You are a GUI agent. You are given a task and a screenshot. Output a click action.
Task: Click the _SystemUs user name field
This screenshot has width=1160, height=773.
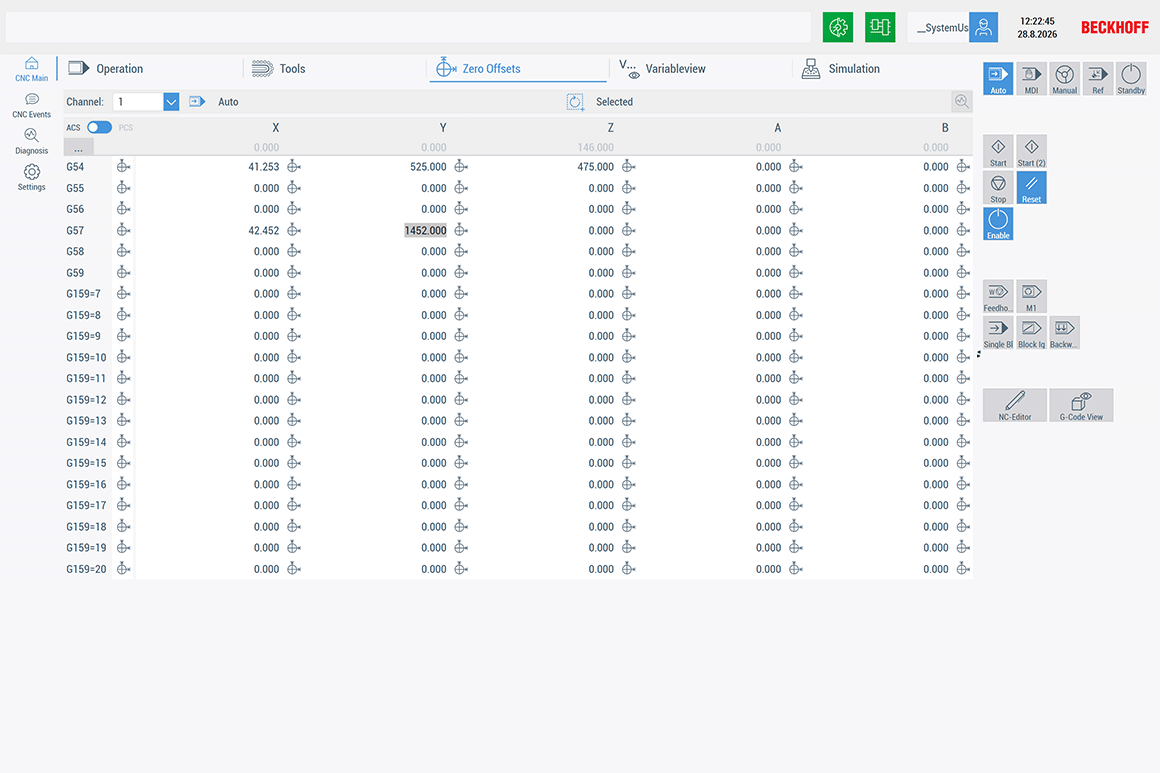[x=938, y=27]
